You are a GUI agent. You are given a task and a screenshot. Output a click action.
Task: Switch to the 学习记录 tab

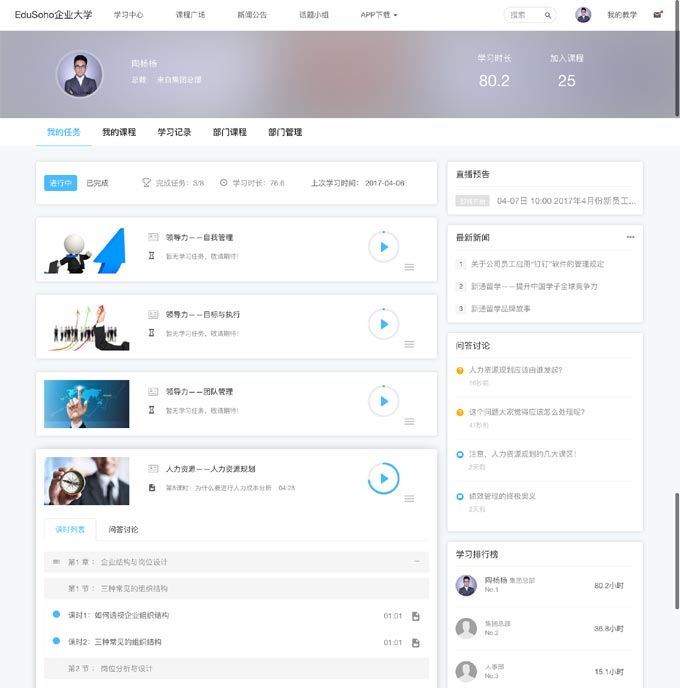[174, 132]
